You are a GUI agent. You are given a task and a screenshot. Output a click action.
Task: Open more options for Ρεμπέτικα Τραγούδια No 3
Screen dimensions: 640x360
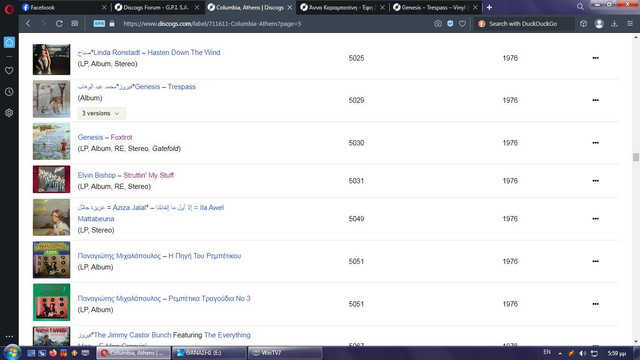(596, 304)
